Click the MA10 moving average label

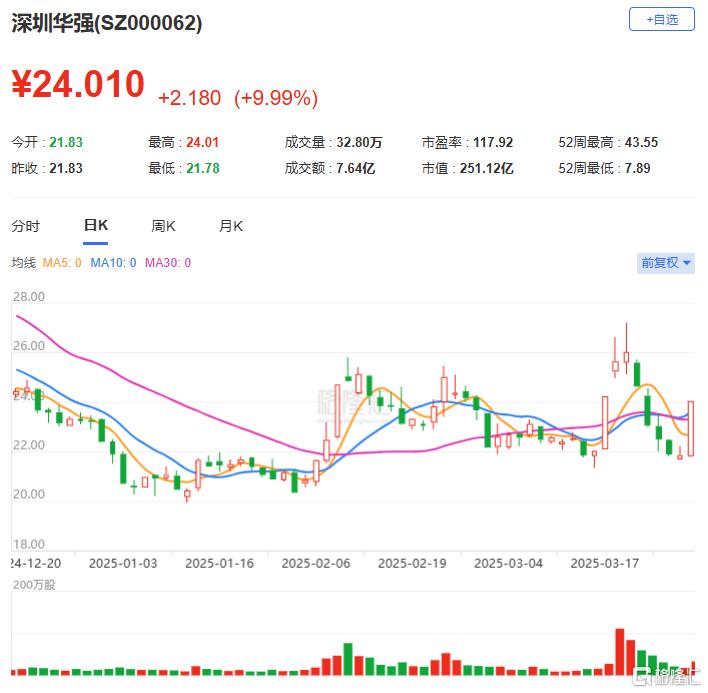pos(113,263)
